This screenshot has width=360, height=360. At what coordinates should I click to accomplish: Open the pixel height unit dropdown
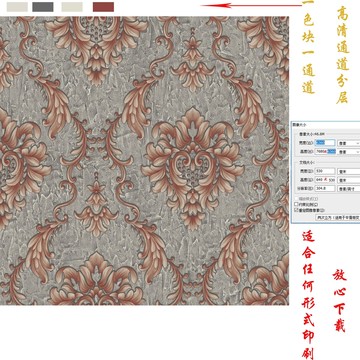(x=349, y=152)
